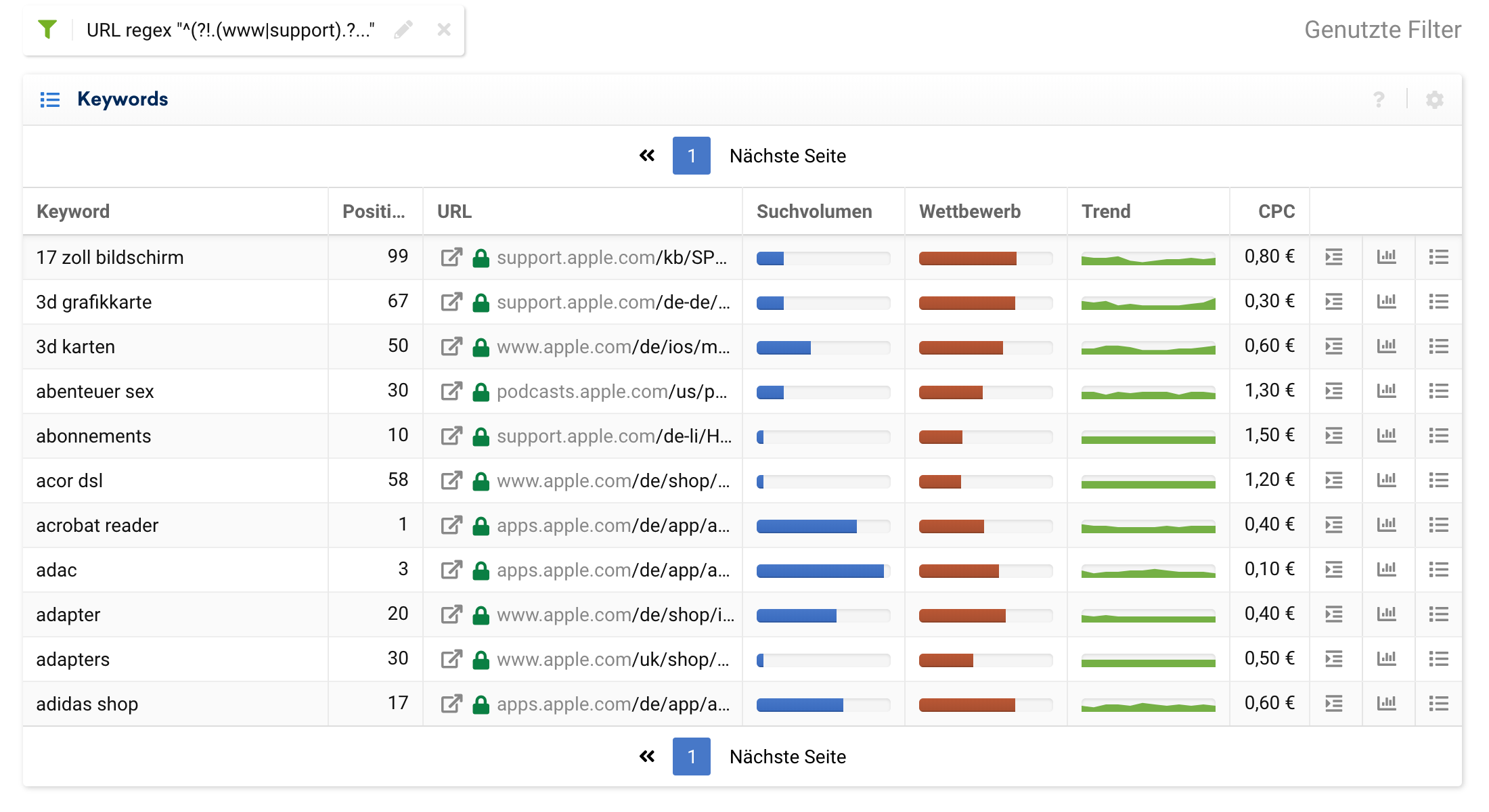Click the CPC value 1,50 €

tap(1270, 435)
